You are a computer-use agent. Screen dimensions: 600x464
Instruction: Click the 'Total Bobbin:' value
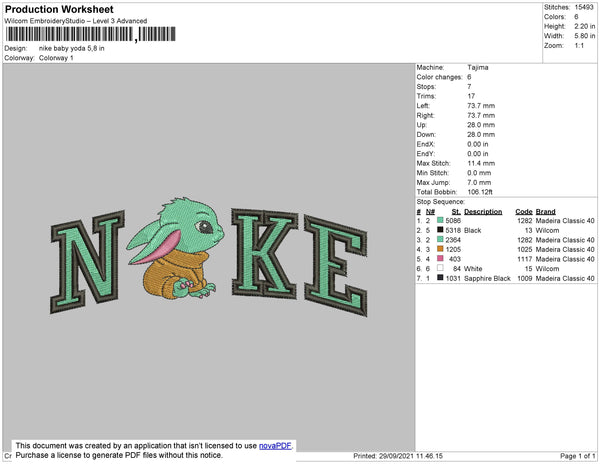click(x=480, y=192)
